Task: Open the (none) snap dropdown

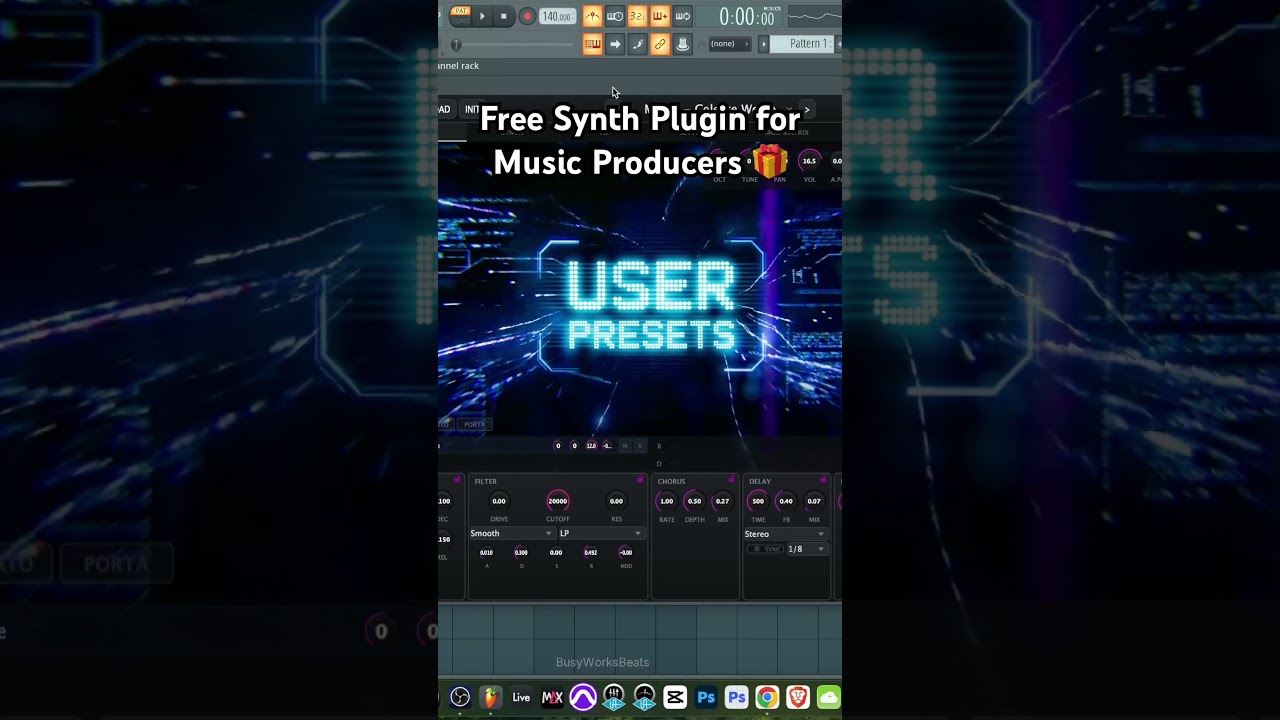Action: coord(730,44)
